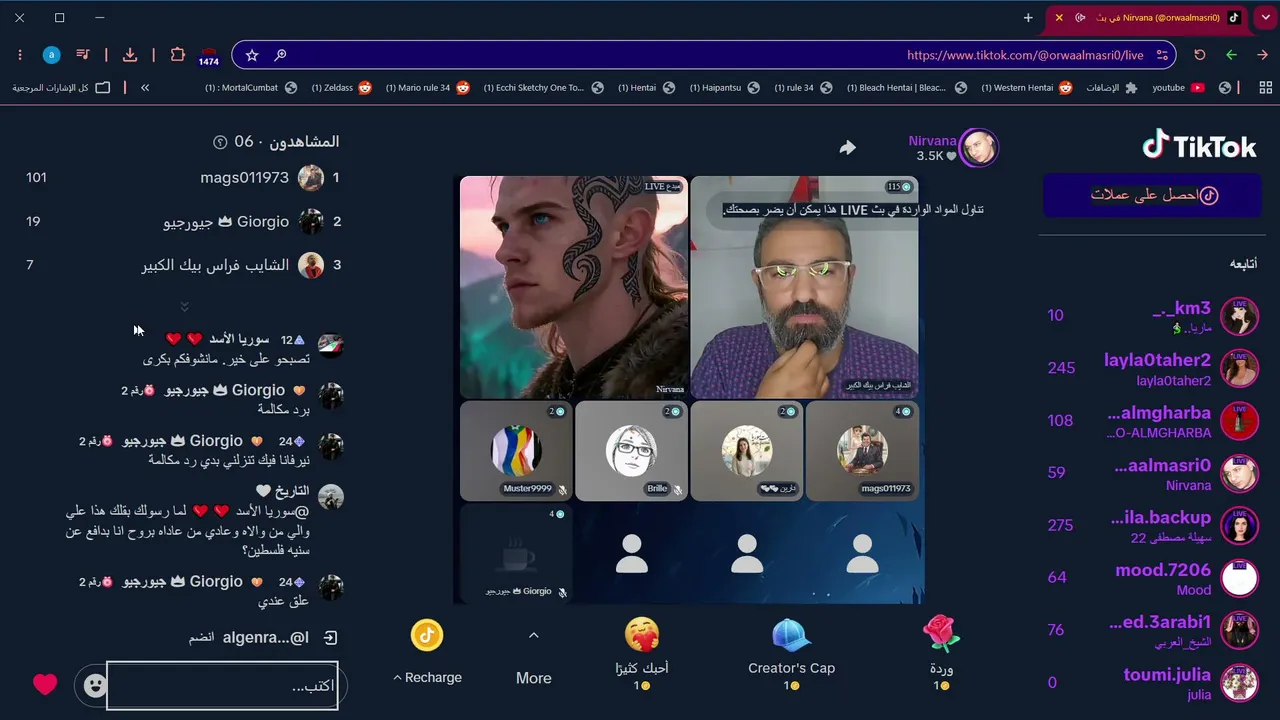Click the التاريخ commenter name
Viewport: 1280px width, 720px height.
[292, 491]
